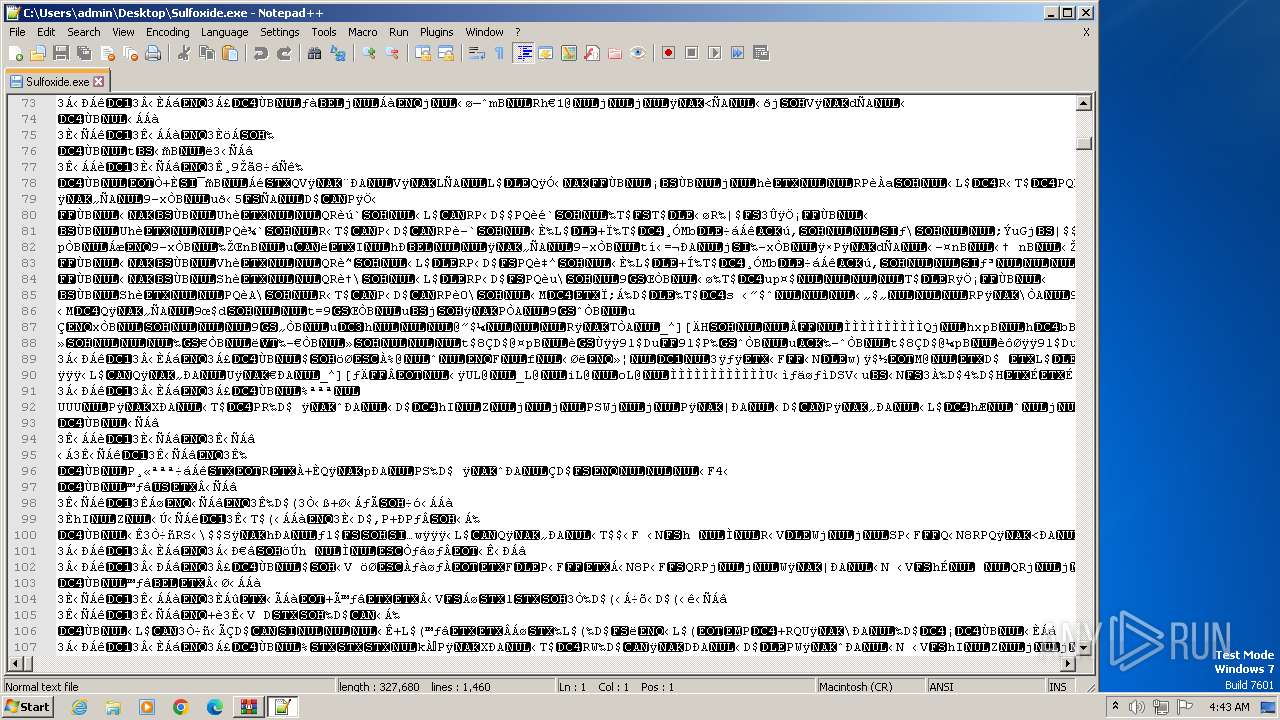Close the Sulfoxide.exe tab with its red X

tap(98, 82)
